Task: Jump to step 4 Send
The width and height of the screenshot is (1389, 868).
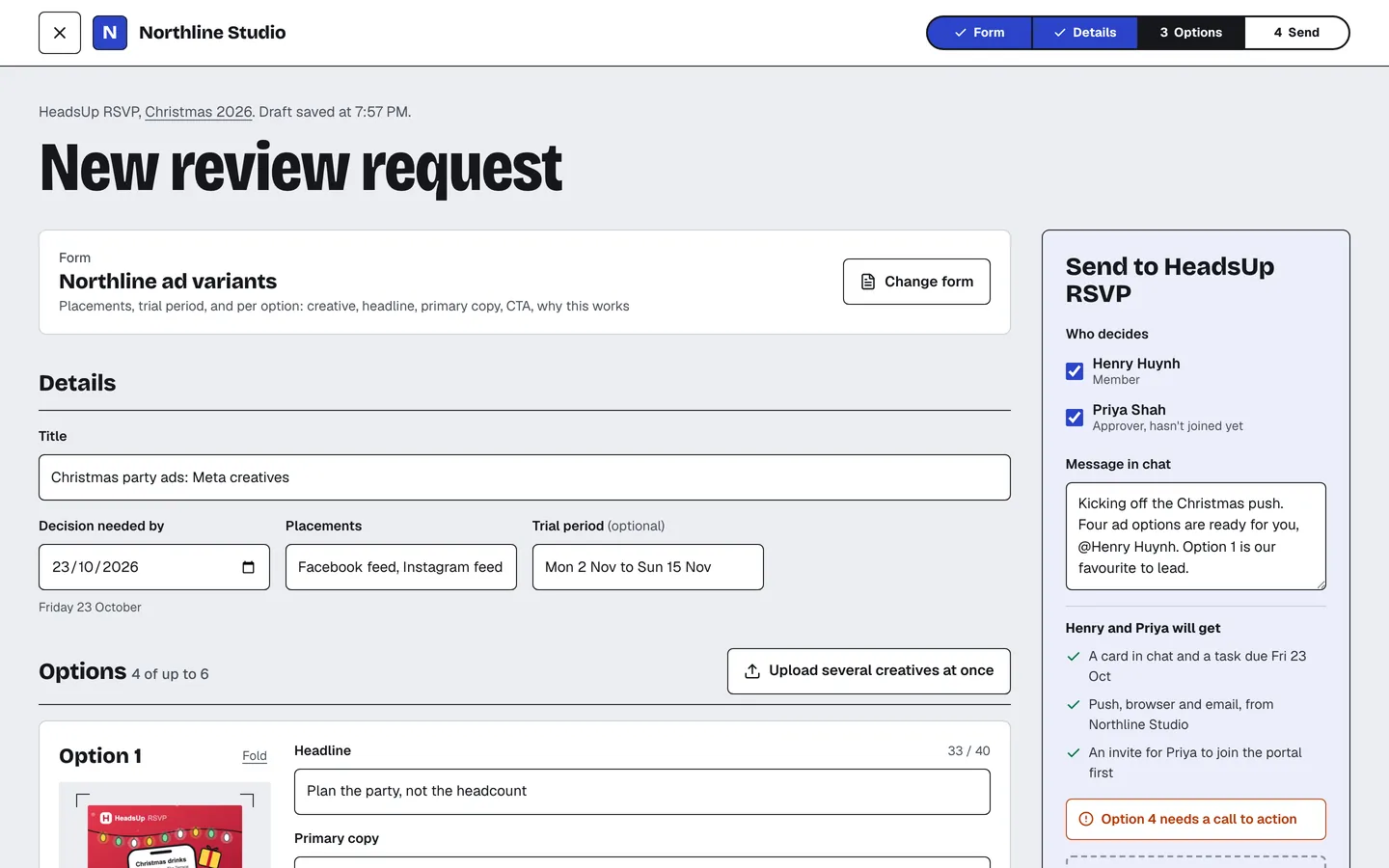Action: pyautogui.click(x=1296, y=33)
